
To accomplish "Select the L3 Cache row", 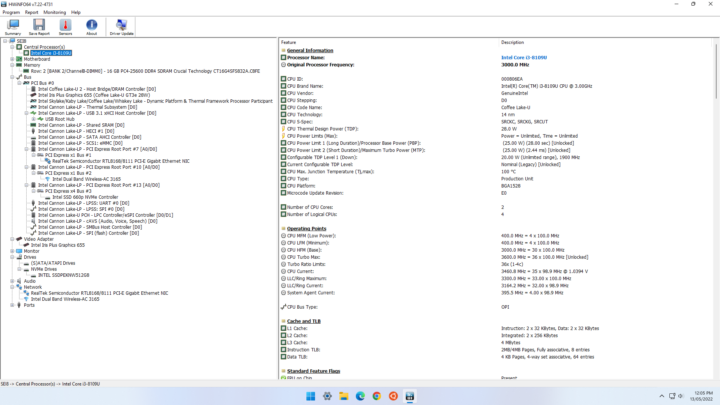I will point(495,342).
